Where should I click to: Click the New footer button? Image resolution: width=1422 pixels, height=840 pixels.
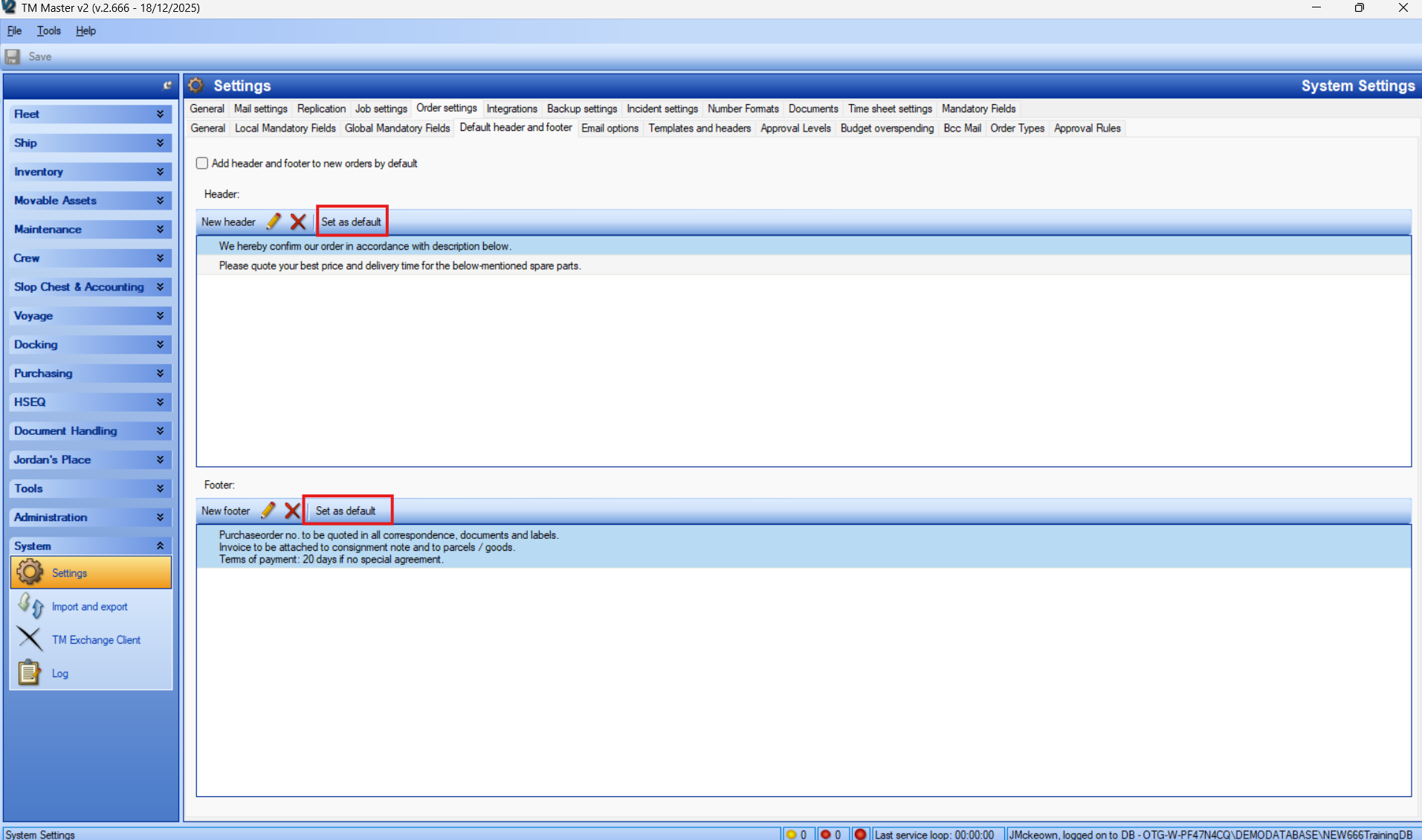[226, 511]
